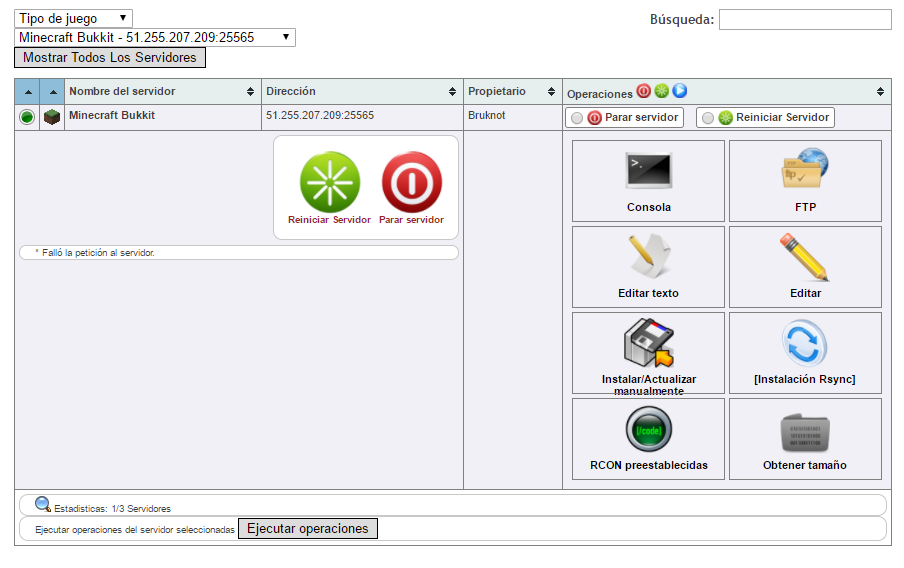Click the green server status indicator

(x=27, y=117)
